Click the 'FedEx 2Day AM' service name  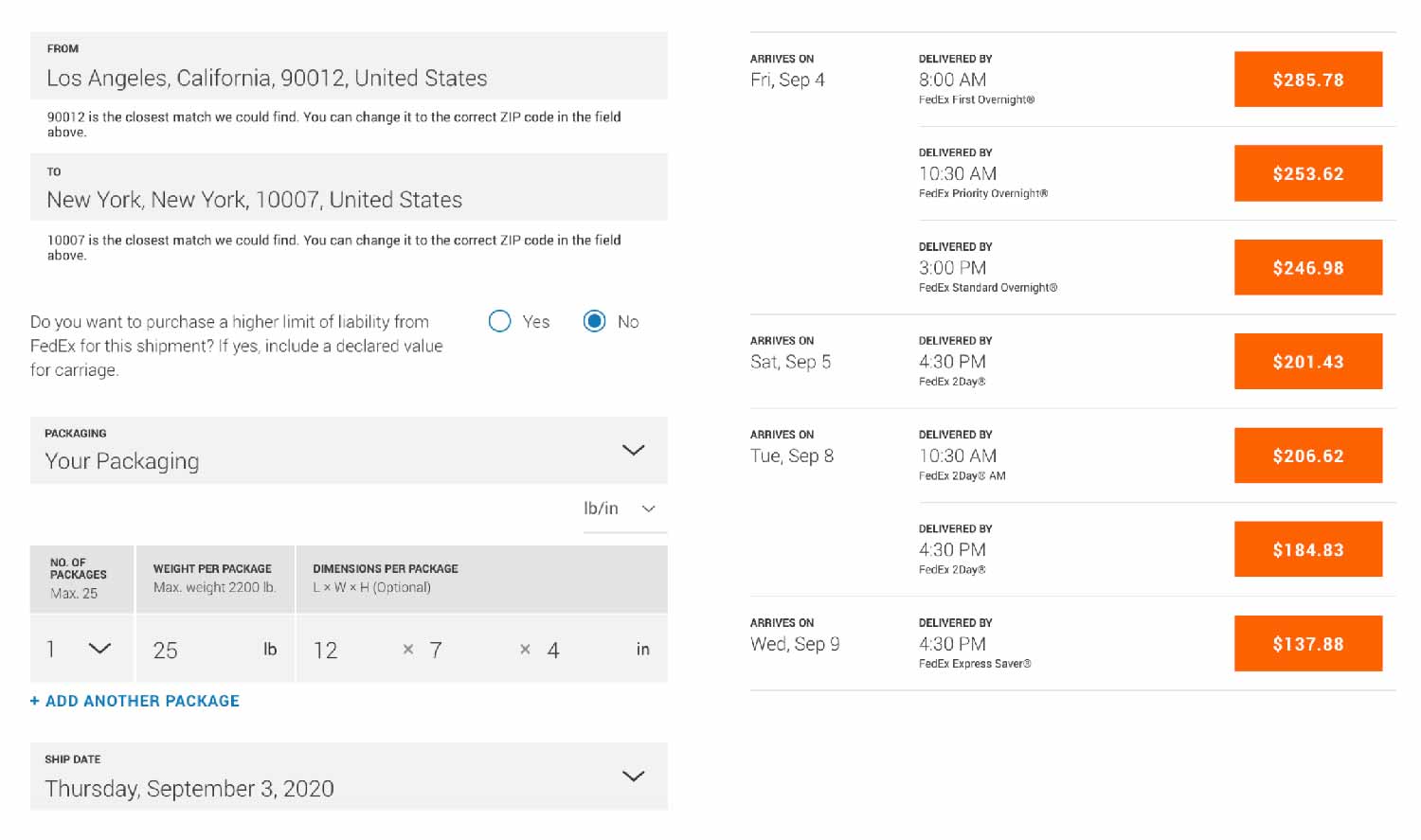click(962, 475)
